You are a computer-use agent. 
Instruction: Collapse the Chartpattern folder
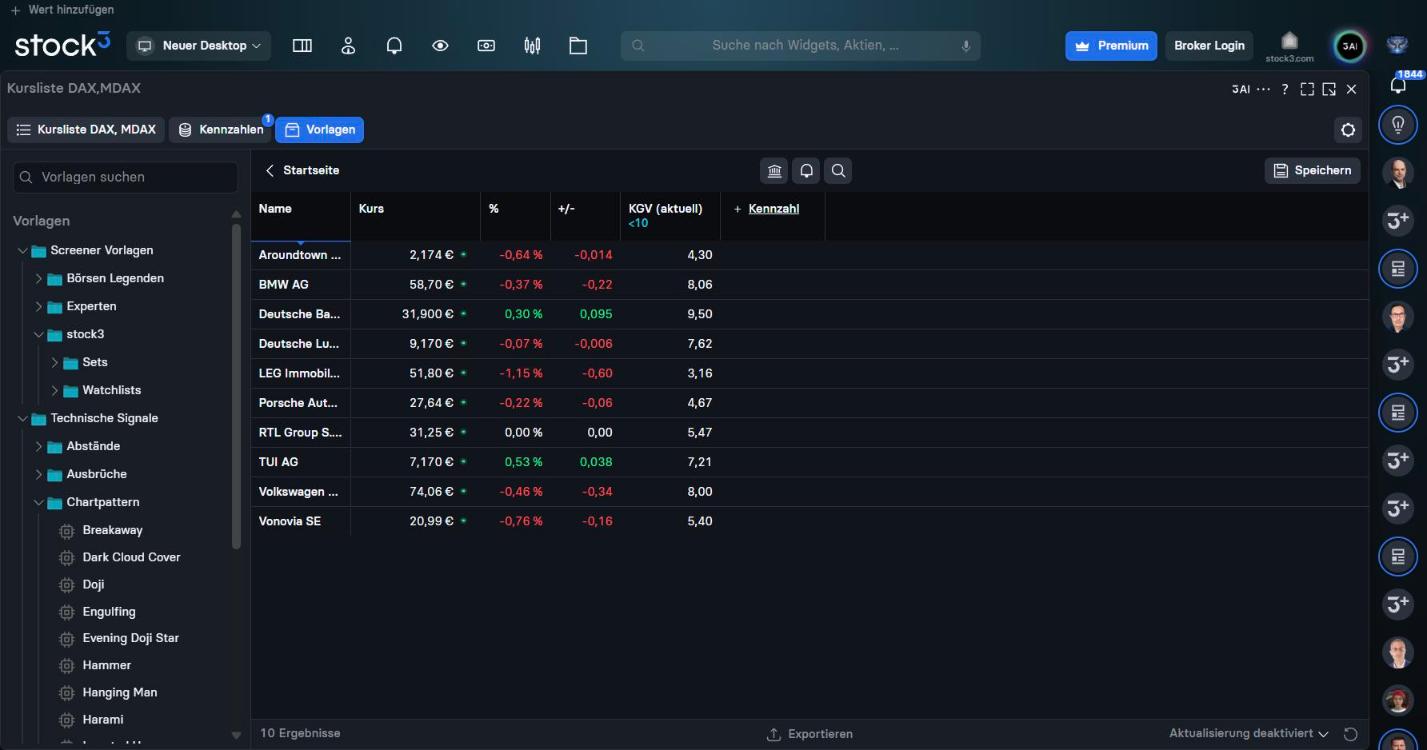[39, 503]
